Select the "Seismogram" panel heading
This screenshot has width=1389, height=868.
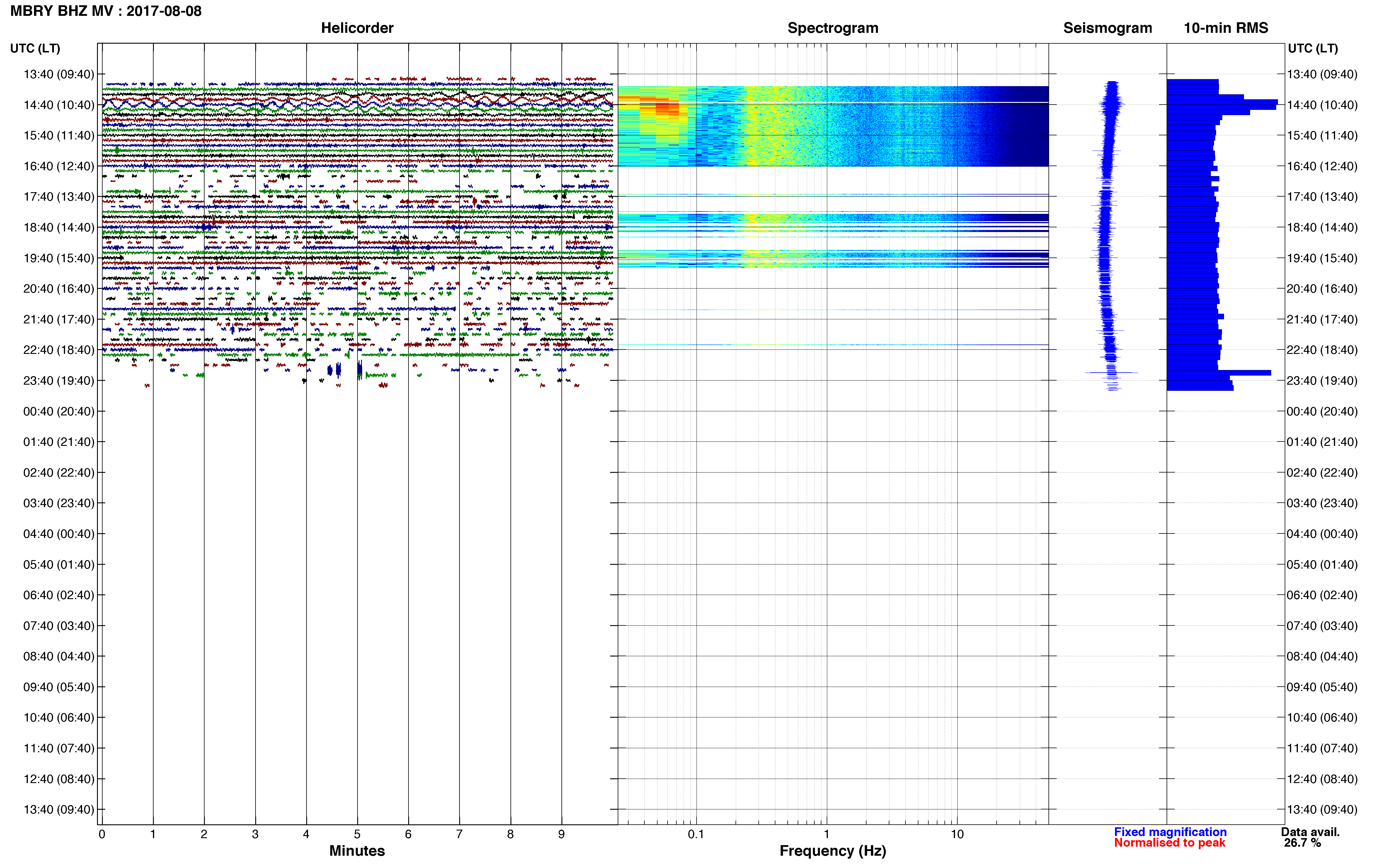1108,28
